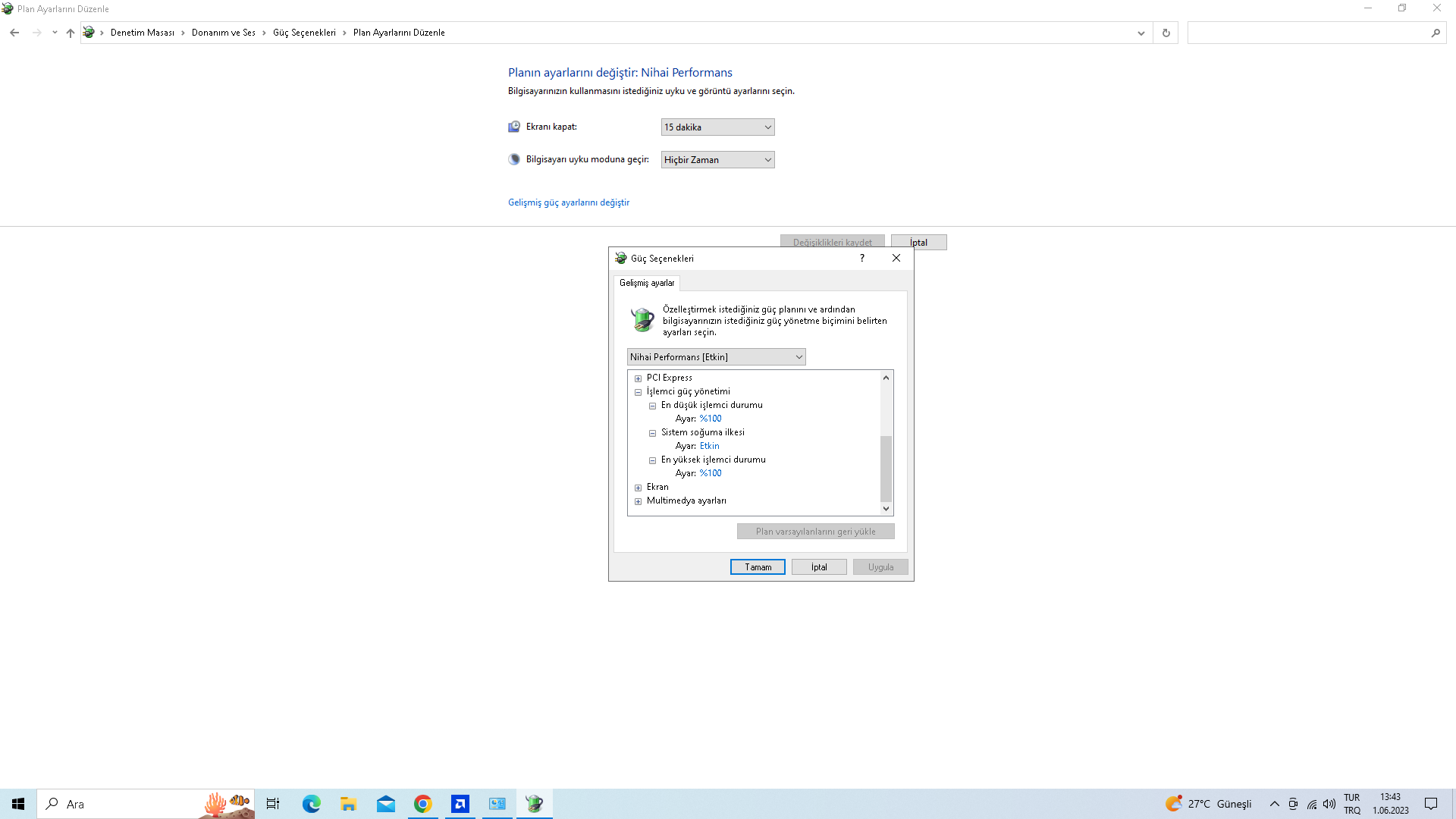
Task: Open the Nihai Performans [Etkin] plan dropdown
Action: click(x=716, y=357)
